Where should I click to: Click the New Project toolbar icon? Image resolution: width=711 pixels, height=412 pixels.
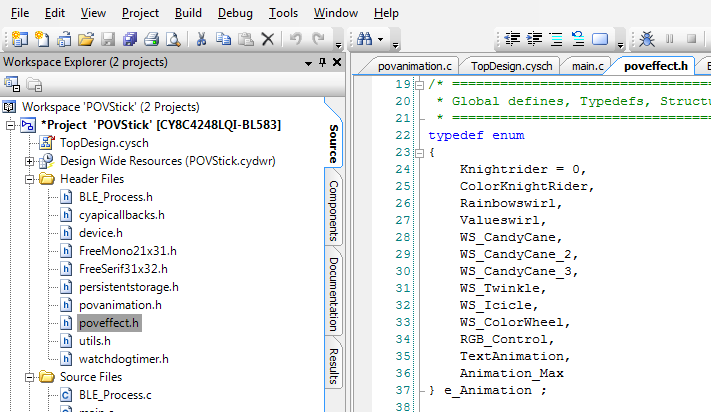(19, 39)
